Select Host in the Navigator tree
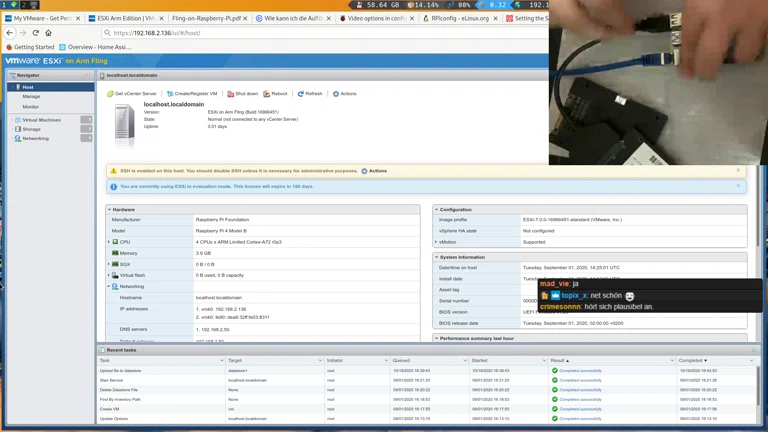 (50, 87)
